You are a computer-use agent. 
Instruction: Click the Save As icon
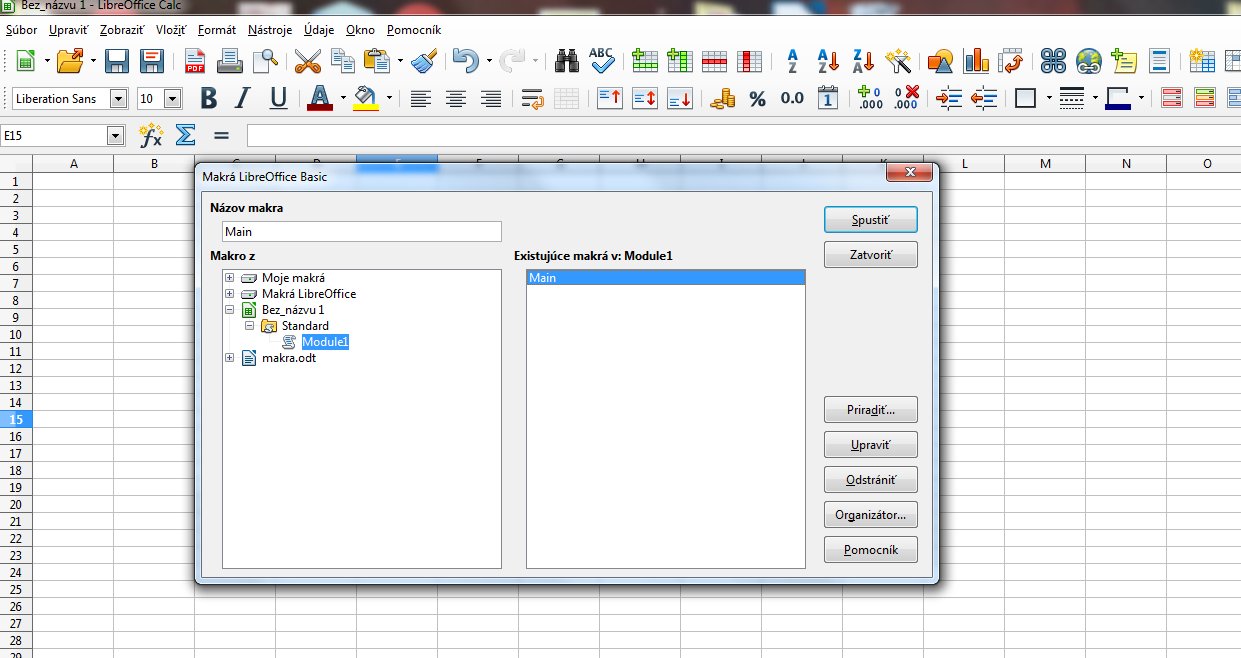point(152,61)
